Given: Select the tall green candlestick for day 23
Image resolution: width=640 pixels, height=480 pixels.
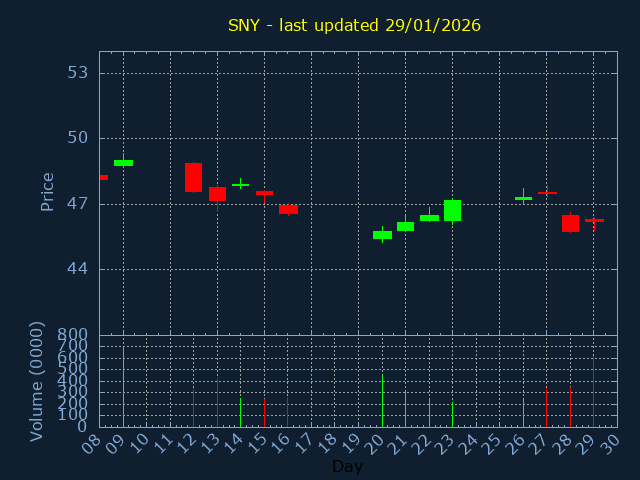Looking at the screenshot, I should point(452,211).
